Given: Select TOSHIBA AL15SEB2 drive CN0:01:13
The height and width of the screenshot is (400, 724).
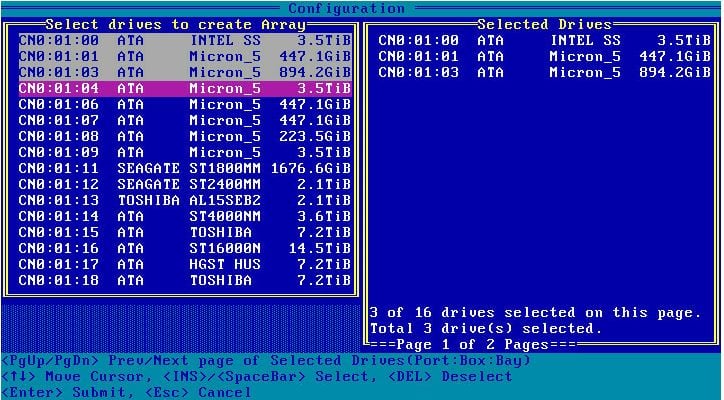Looking at the screenshot, I should click(x=185, y=200).
